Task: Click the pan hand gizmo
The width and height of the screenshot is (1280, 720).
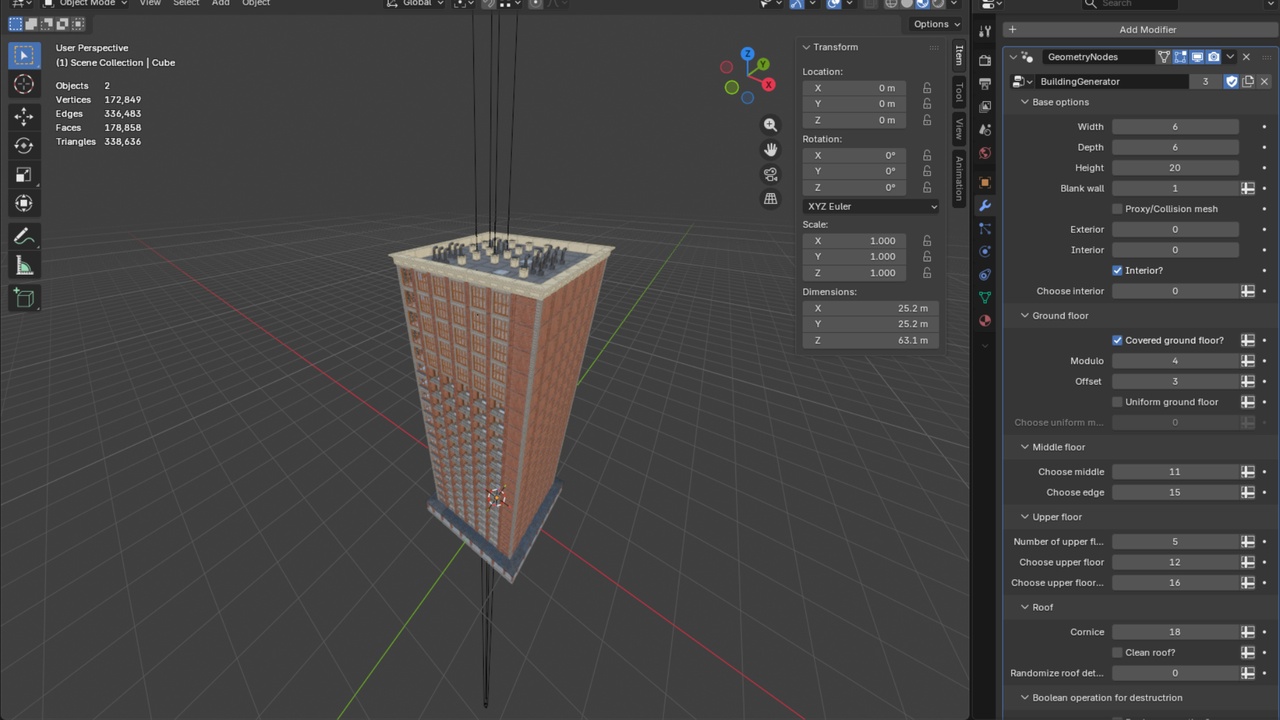Action: (x=770, y=149)
